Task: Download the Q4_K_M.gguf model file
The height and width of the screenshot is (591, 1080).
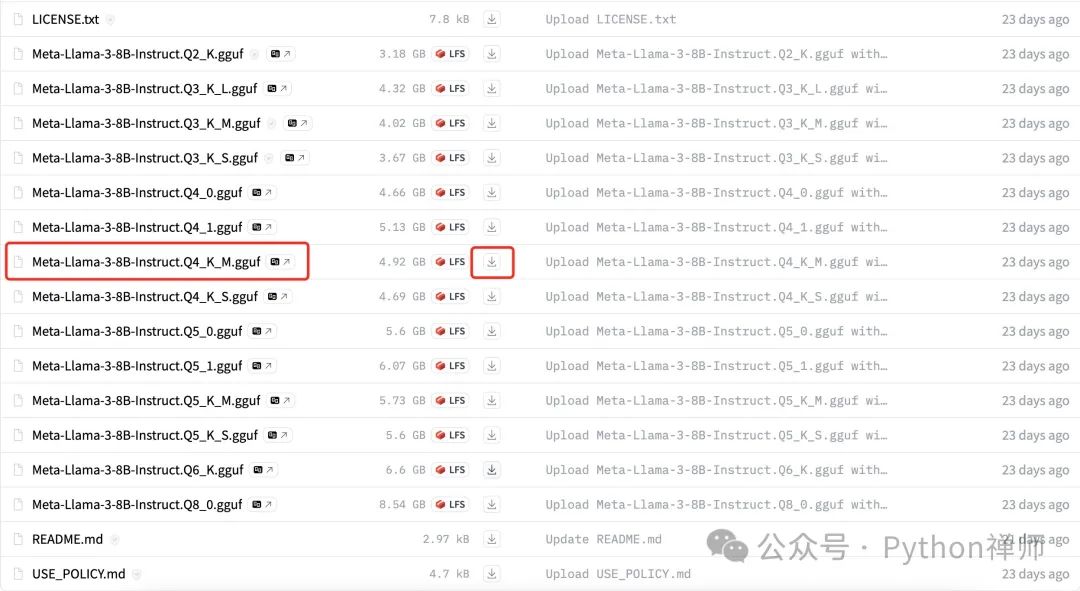Action: [492, 262]
